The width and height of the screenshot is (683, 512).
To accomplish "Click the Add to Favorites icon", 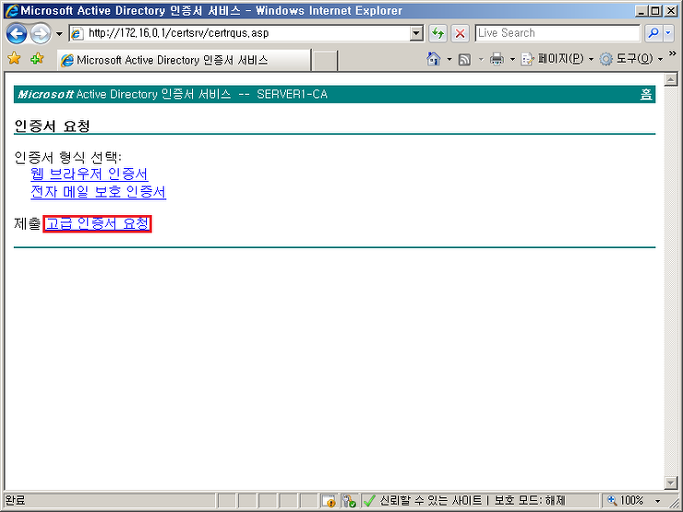I will [37, 58].
